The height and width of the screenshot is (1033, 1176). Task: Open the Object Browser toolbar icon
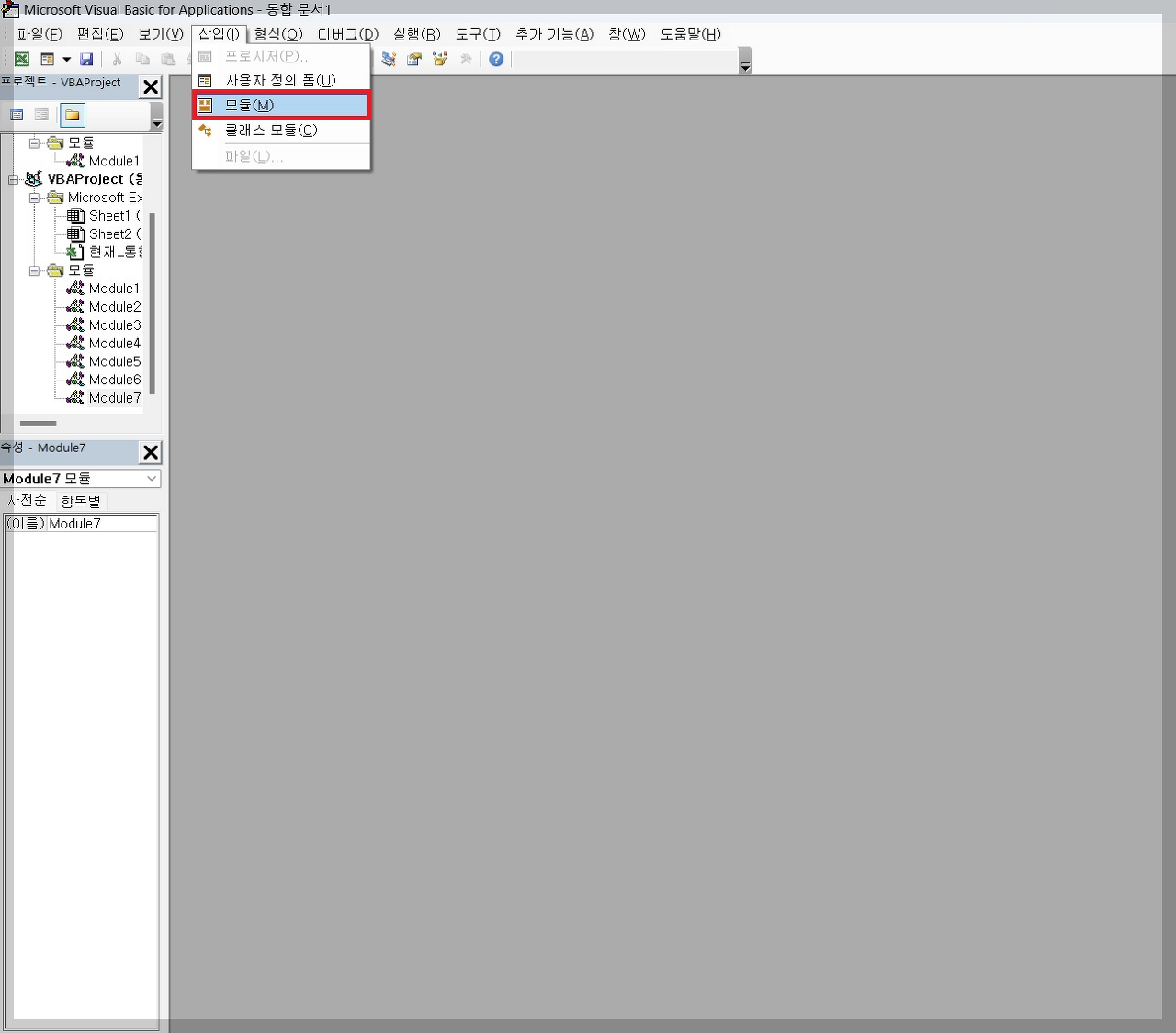pyautogui.click(x=440, y=59)
